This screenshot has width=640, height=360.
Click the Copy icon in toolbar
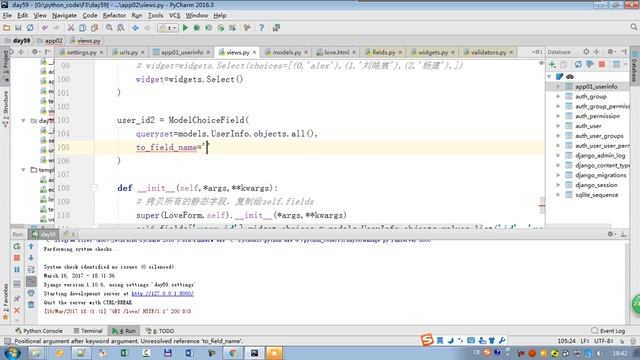coord(82,28)
